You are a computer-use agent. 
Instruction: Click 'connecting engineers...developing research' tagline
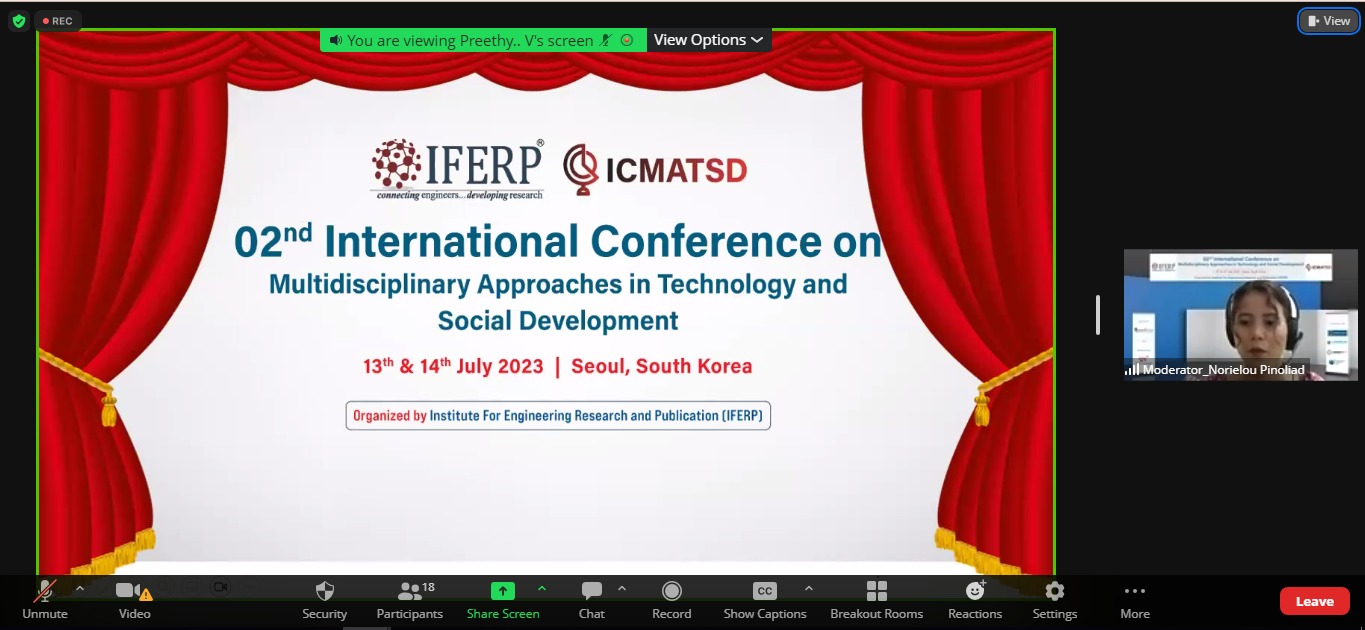pyautogui.click(x=459, y=196)
